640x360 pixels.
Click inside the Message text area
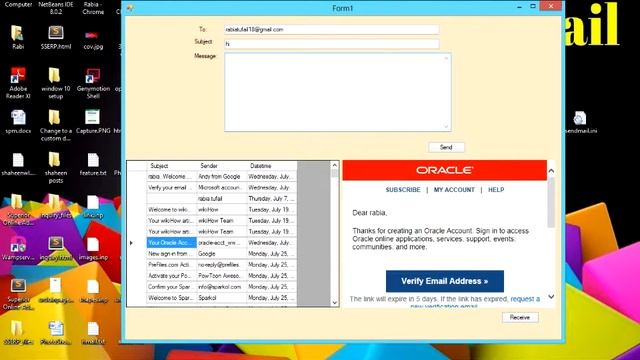tap(338, 92)
